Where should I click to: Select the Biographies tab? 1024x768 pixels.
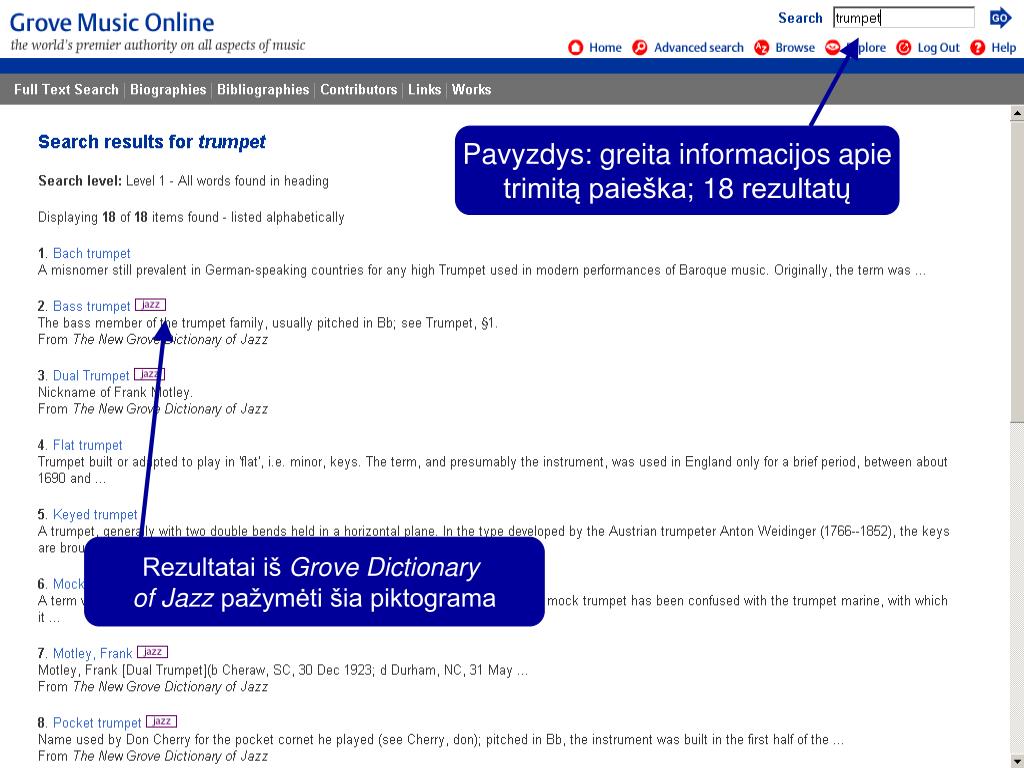point(168,89)
